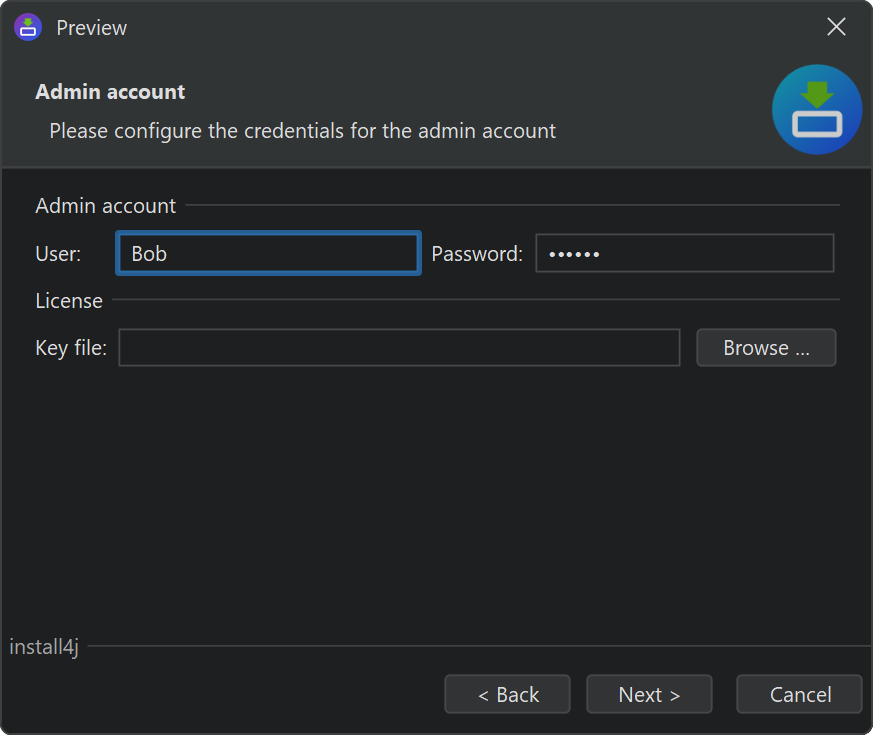Click the install4j footer text
The height and width of the screenshot is (735, 873).
(x=44, y=647)
